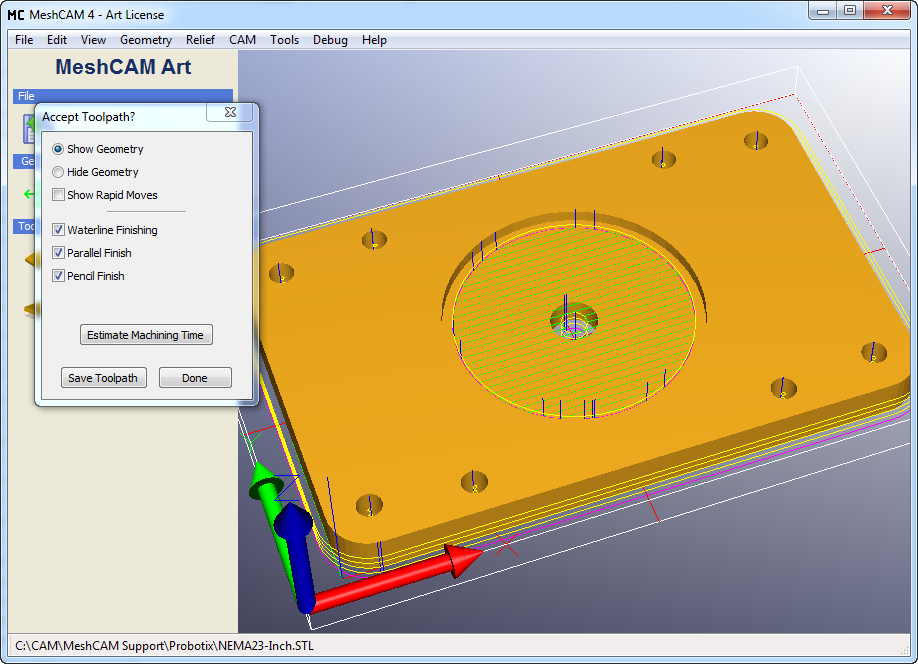Open the Relief menu
Viewport: 918px width, 664px height.
[x=200, y=40]
